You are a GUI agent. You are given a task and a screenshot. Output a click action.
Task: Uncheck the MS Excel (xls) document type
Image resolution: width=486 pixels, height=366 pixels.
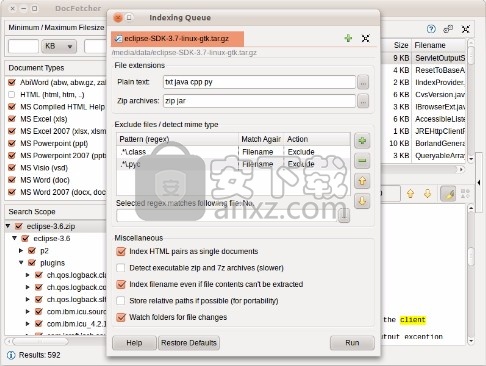(12, 119)
